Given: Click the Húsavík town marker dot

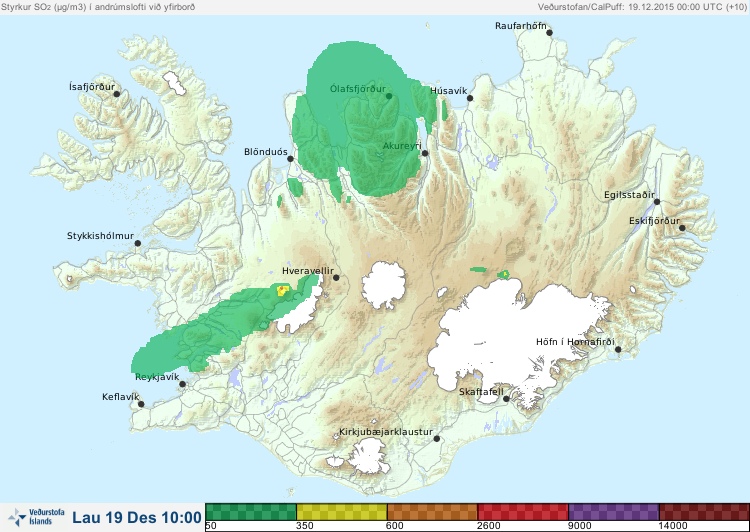Looking at the screenshot, I should click(470, 98).
